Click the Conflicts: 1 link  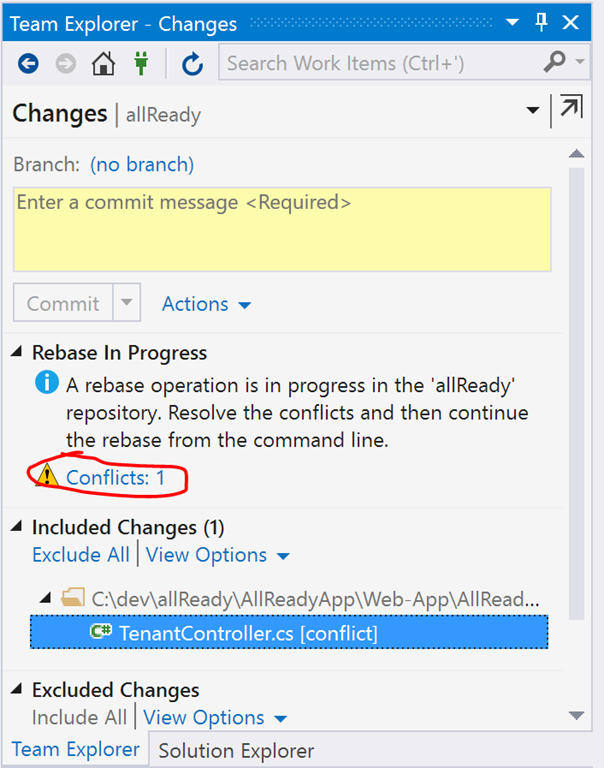[115, 478]
